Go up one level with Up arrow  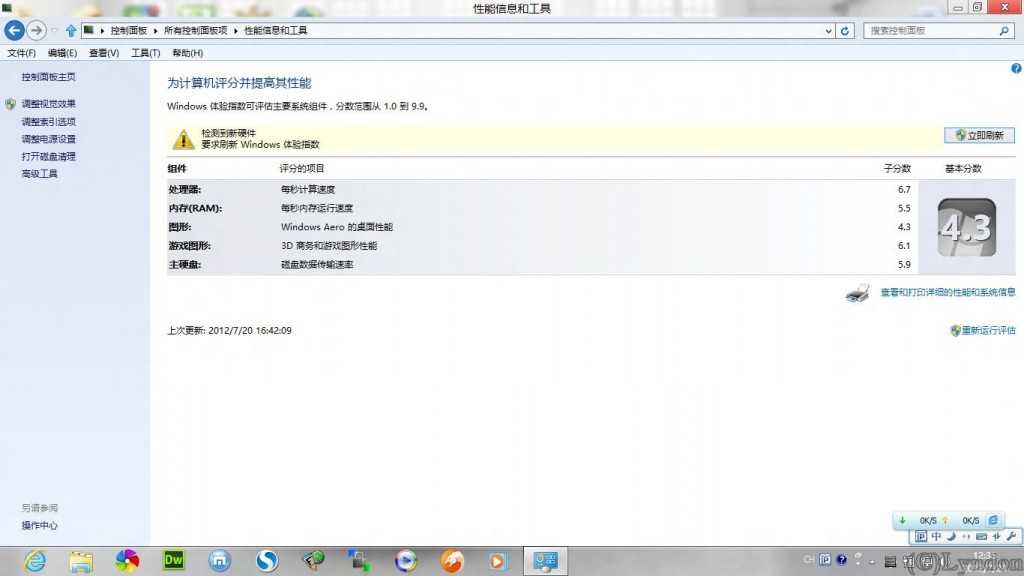point(71,31)
